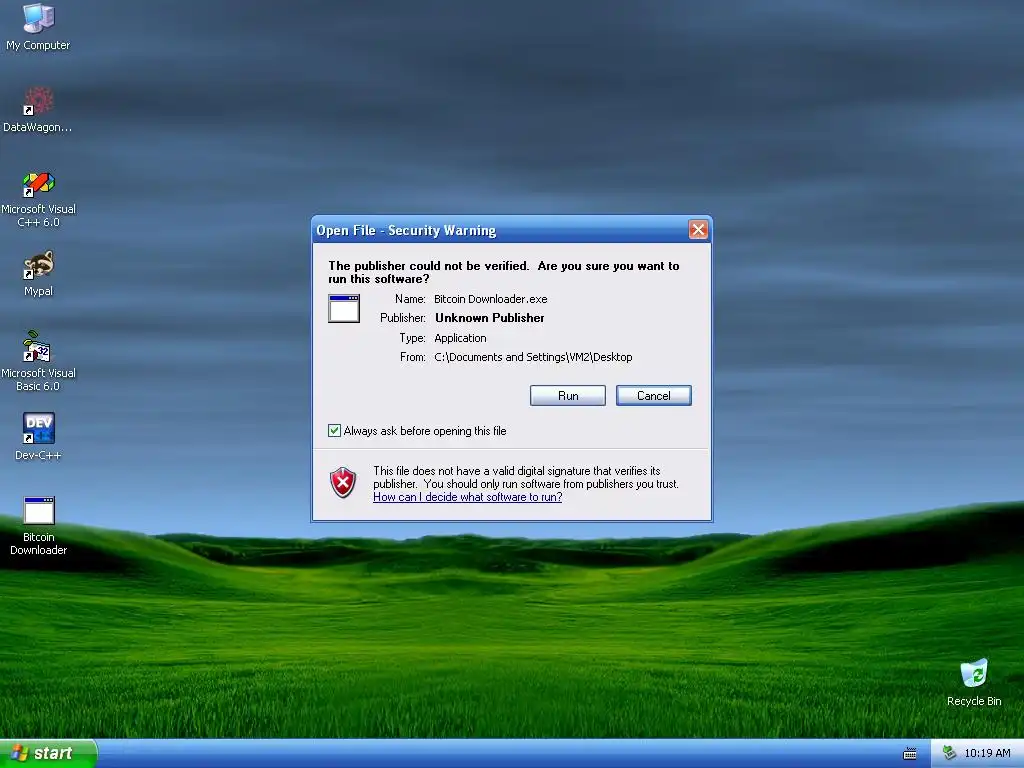Viewport: 1024px width, 768px height.
Task: Click the application icon in the security dialog
Action: (344, 308)
